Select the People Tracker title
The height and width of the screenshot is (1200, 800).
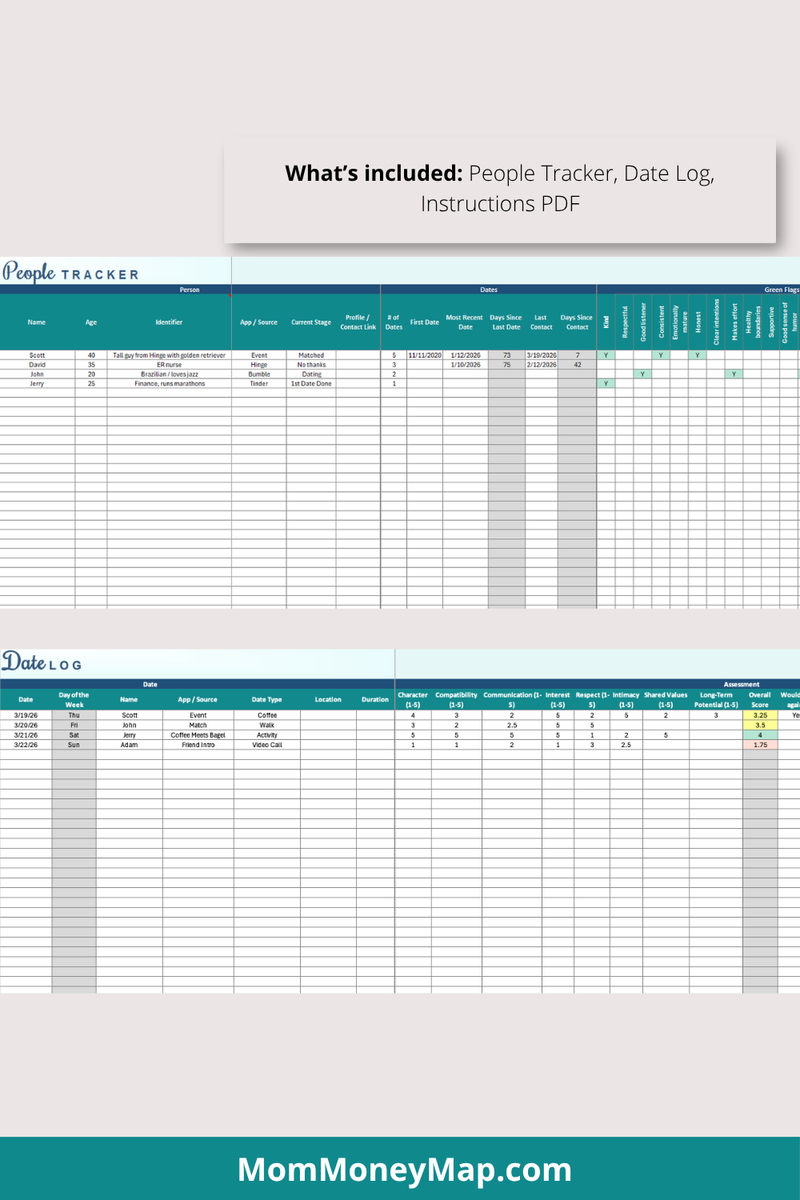[x=70, y=272]
